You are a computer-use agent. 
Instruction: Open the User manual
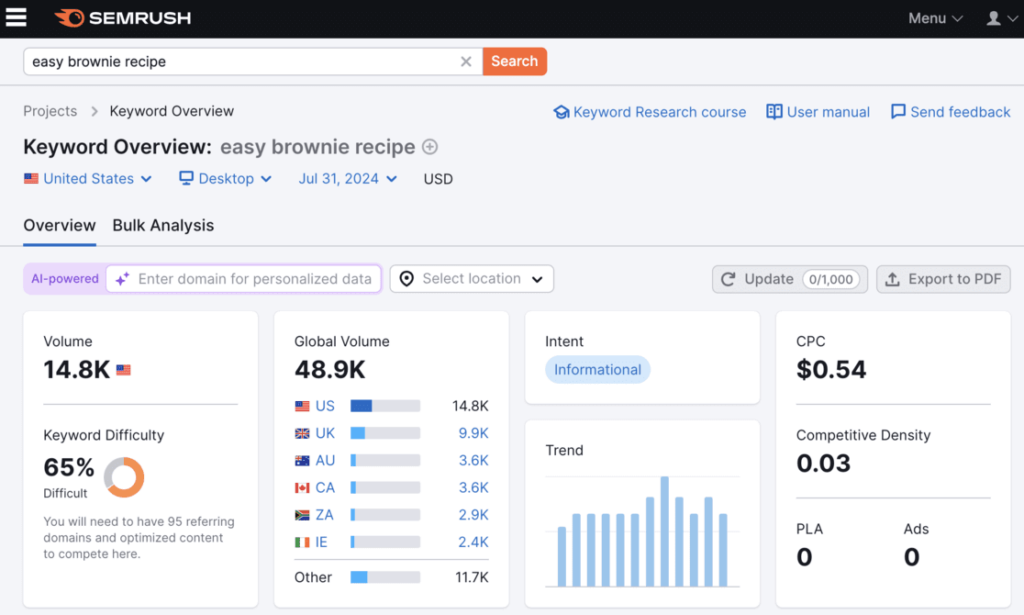pos(817,112)
